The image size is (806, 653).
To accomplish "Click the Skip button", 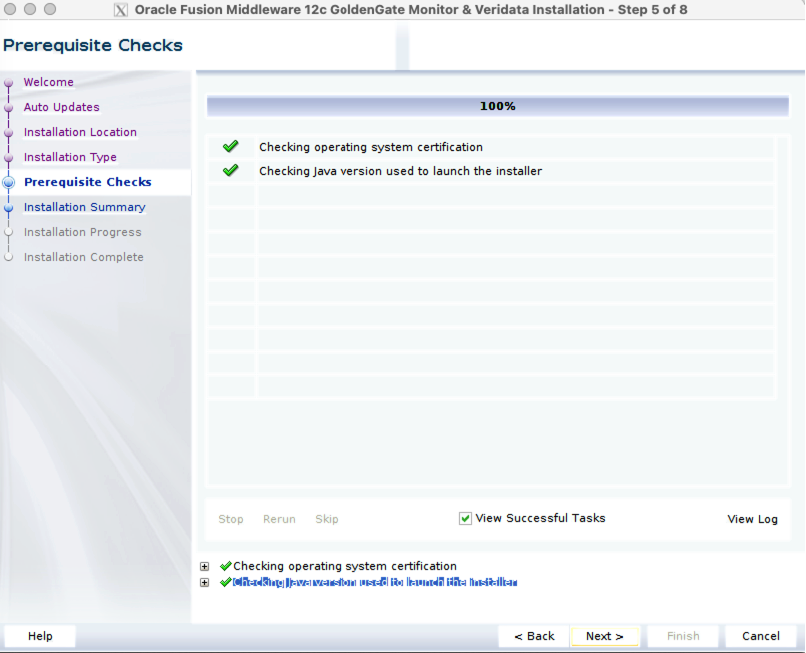I will (327, 519).
